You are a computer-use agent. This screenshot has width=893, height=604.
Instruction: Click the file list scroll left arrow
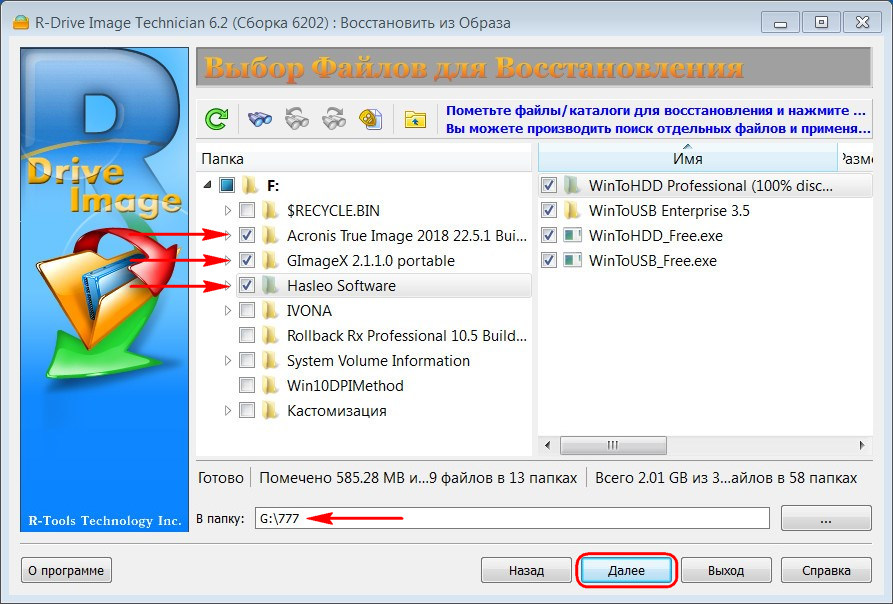[x=547, y=445]
